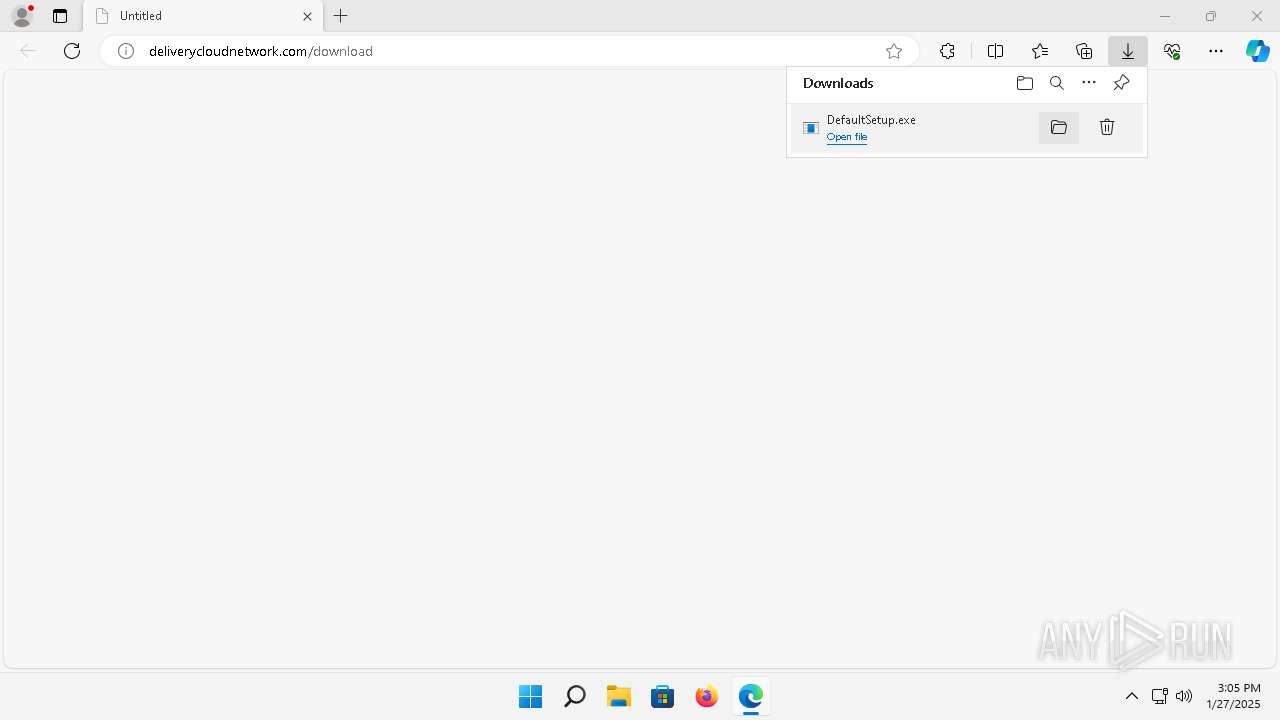The width and height of the screenshot is (1280, 720).
Task: Open the Windows Start menu
Action: click(x=530, y=696)
